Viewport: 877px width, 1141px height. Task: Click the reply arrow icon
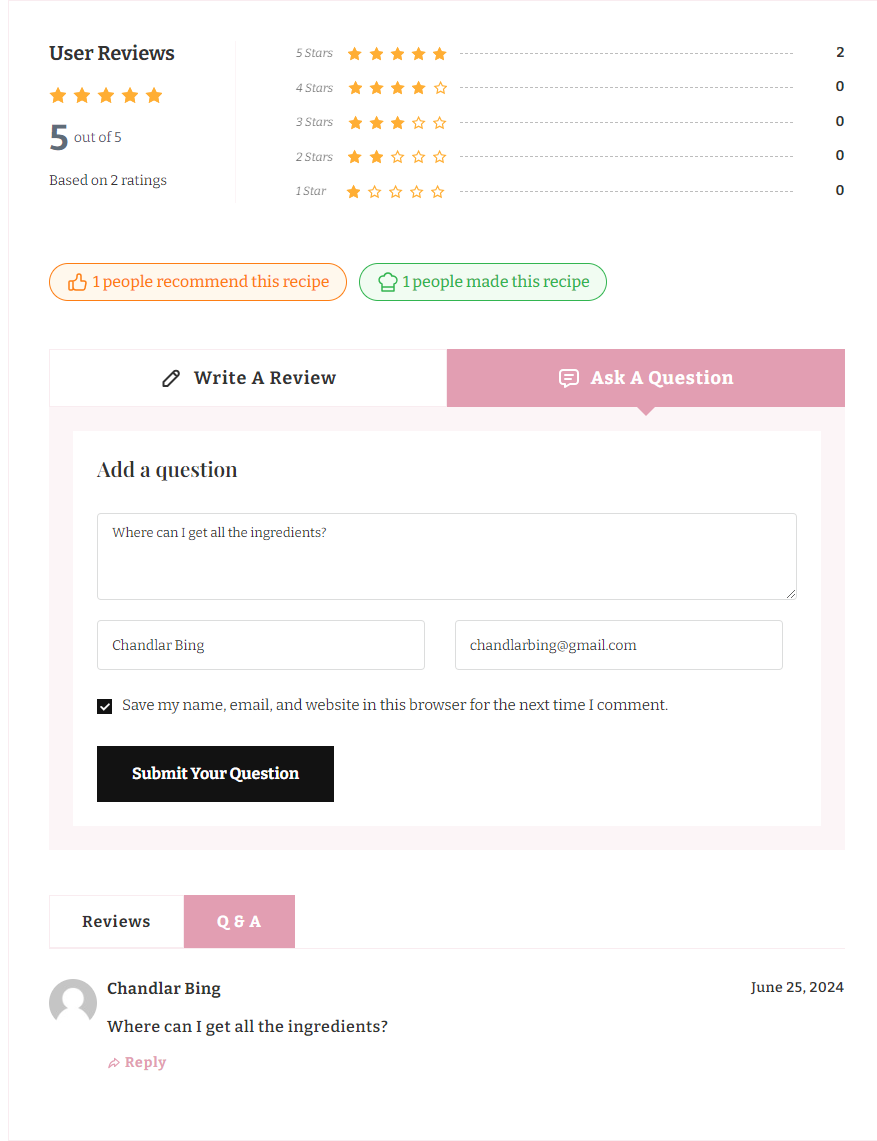coord(114,1063)
